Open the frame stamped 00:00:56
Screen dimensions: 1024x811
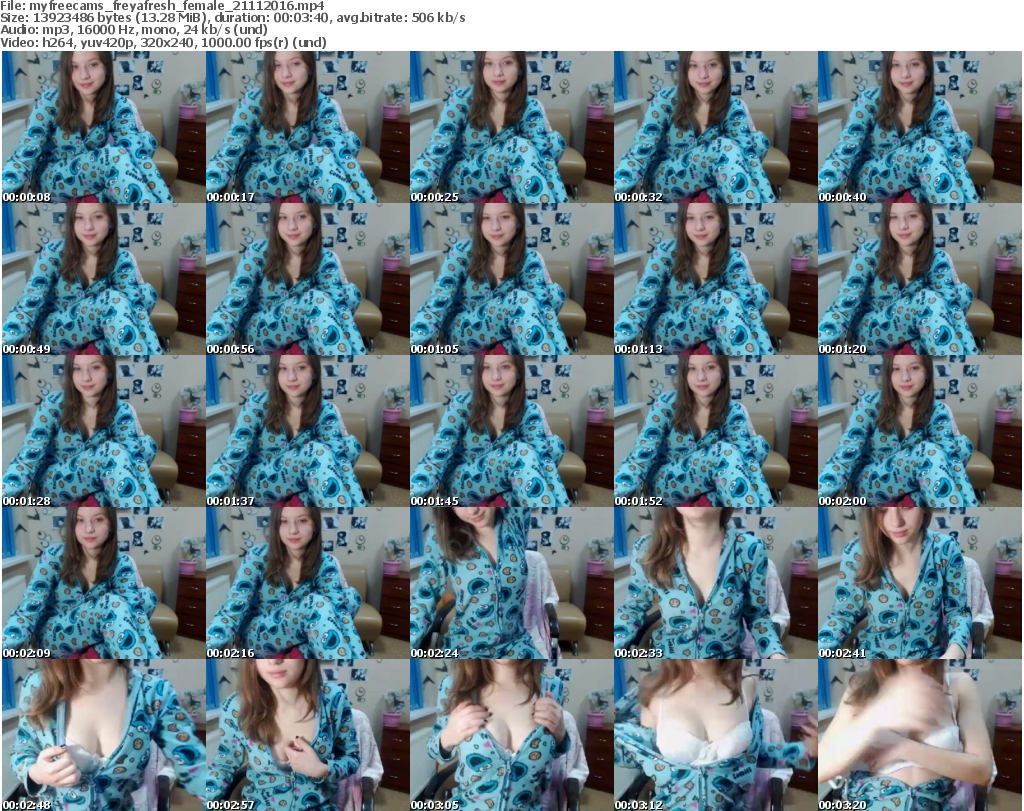[307, 279]
